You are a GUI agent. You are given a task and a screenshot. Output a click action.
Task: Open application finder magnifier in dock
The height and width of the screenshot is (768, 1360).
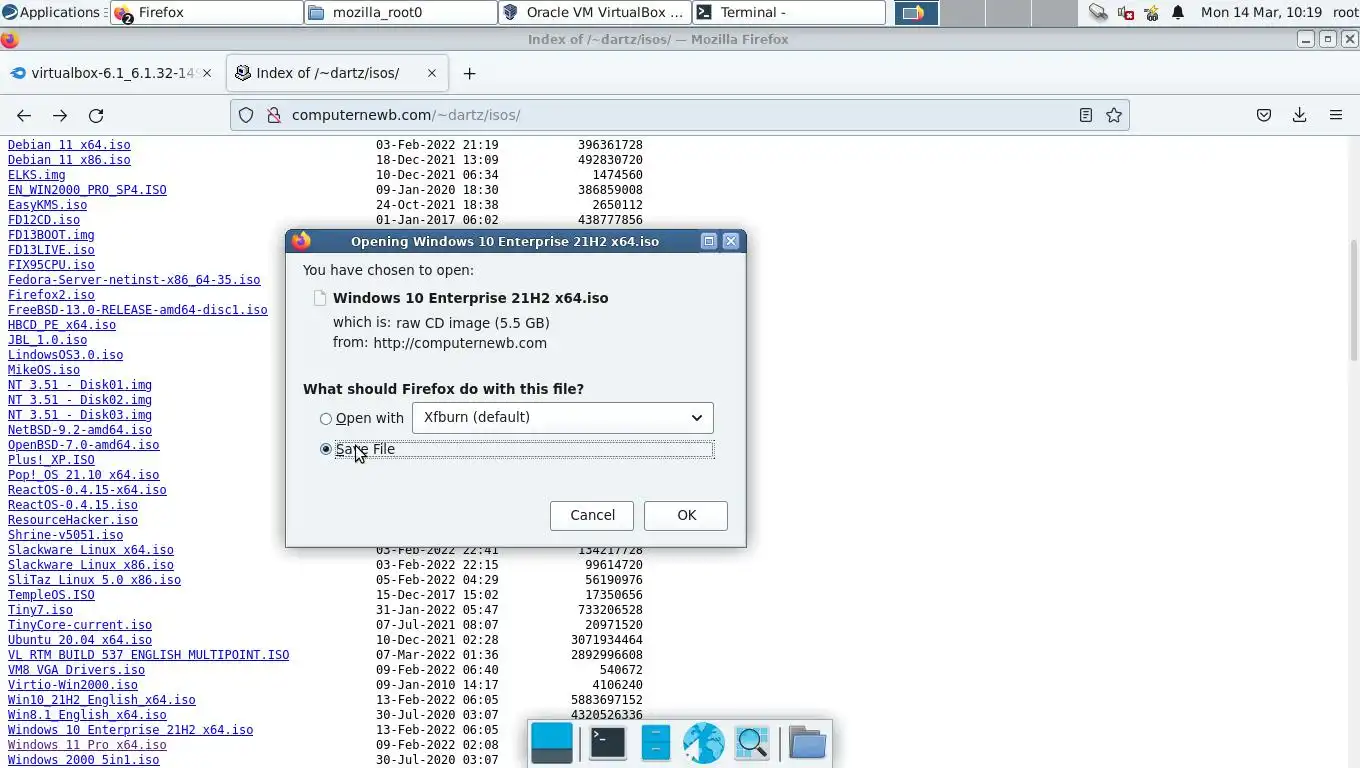752,743
